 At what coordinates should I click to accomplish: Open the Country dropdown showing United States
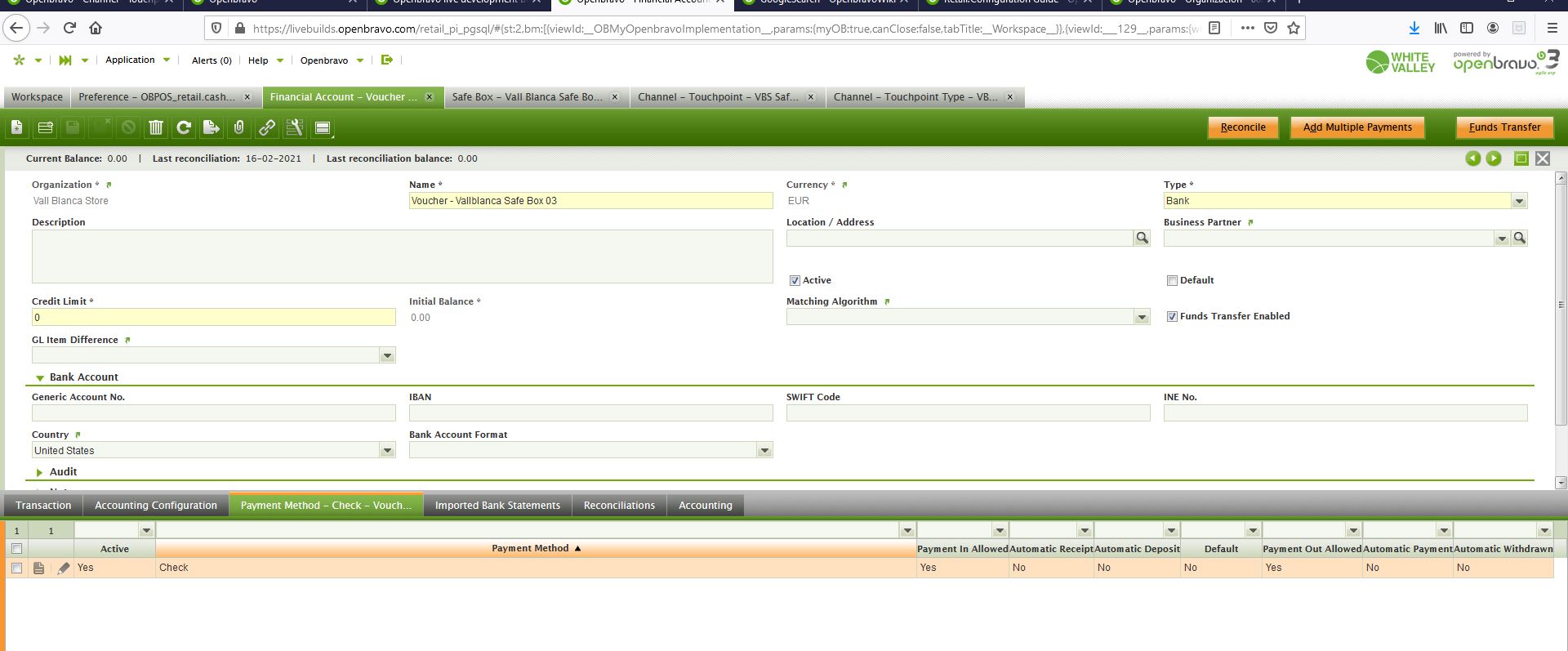[387, 450]
